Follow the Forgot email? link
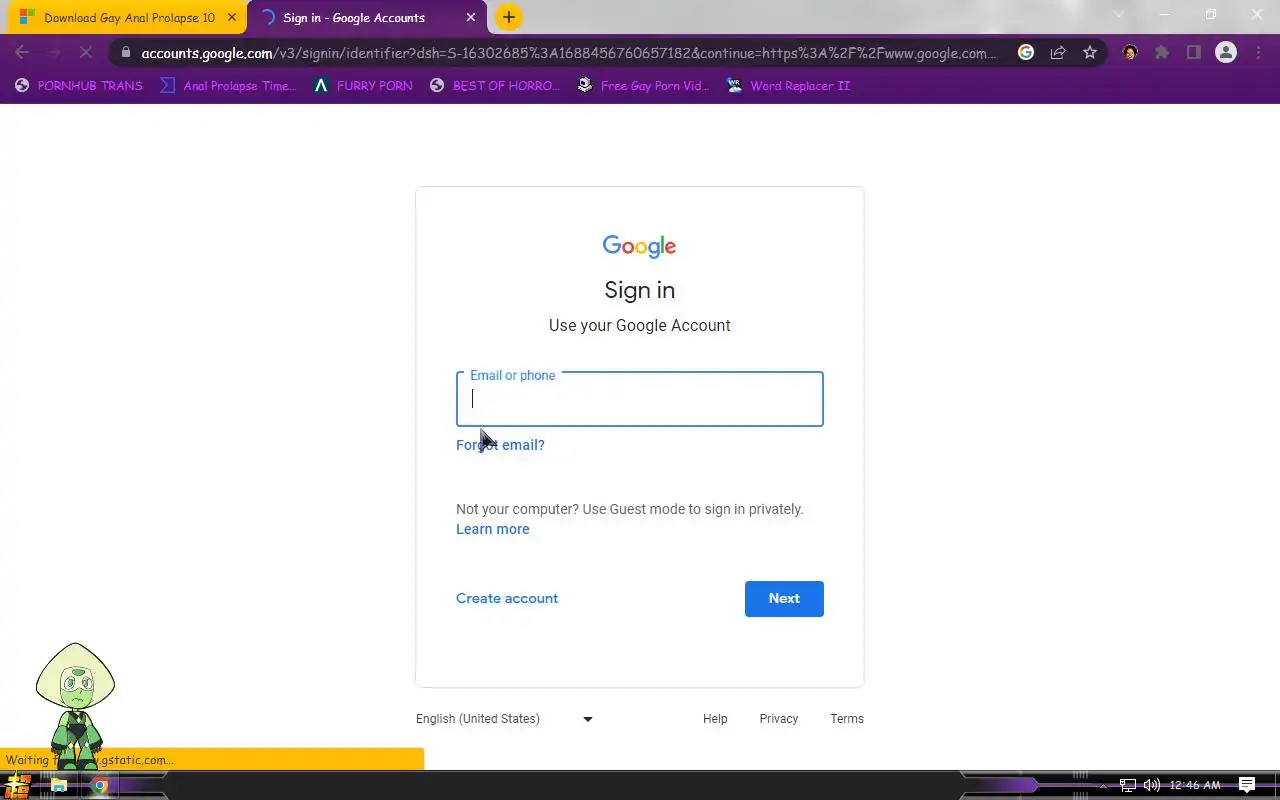The height and width of the screenshot is (800, 1280). pyautogui.click(x=500, y=445)
